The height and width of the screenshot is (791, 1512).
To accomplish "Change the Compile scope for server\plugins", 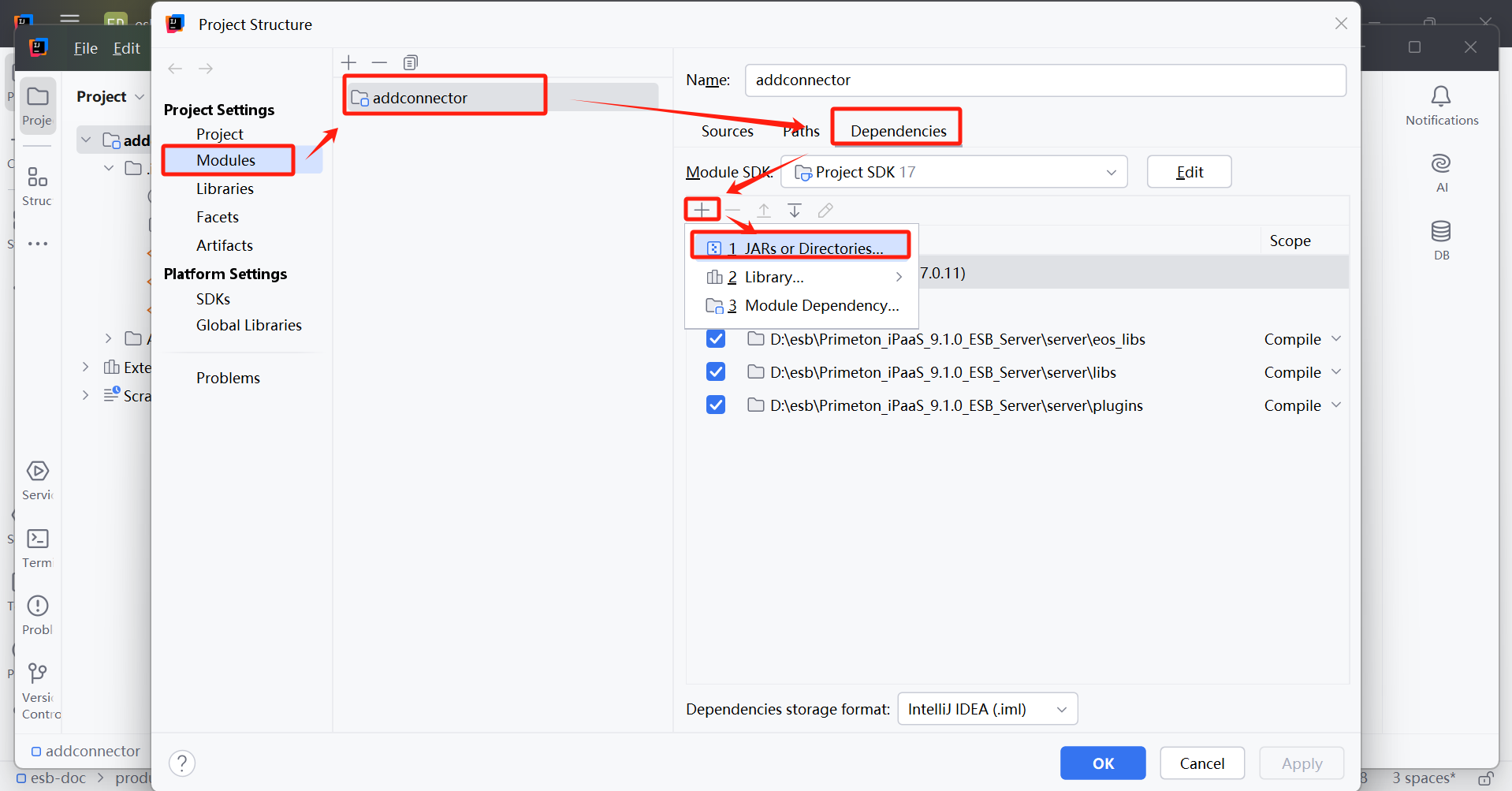I will coord(1302,405).
